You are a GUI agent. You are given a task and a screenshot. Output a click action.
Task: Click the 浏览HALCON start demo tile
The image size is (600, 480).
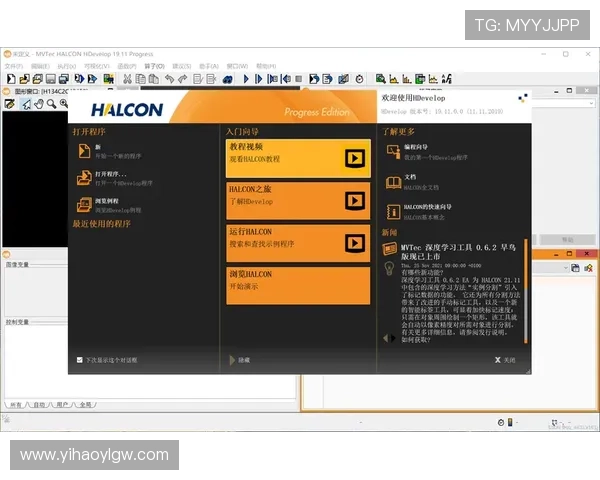coord(298,286)
